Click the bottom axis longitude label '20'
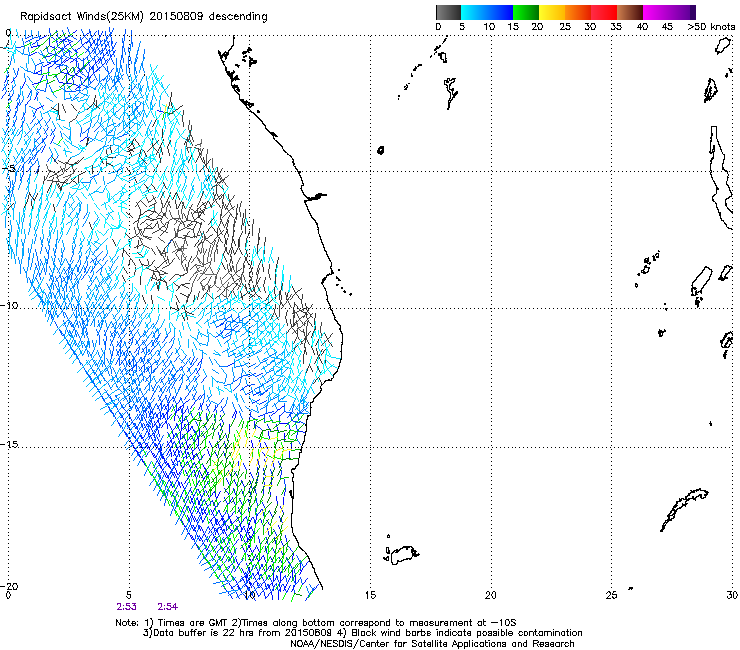Viewport: 740px width, 650px height. (x=491, y=595)
